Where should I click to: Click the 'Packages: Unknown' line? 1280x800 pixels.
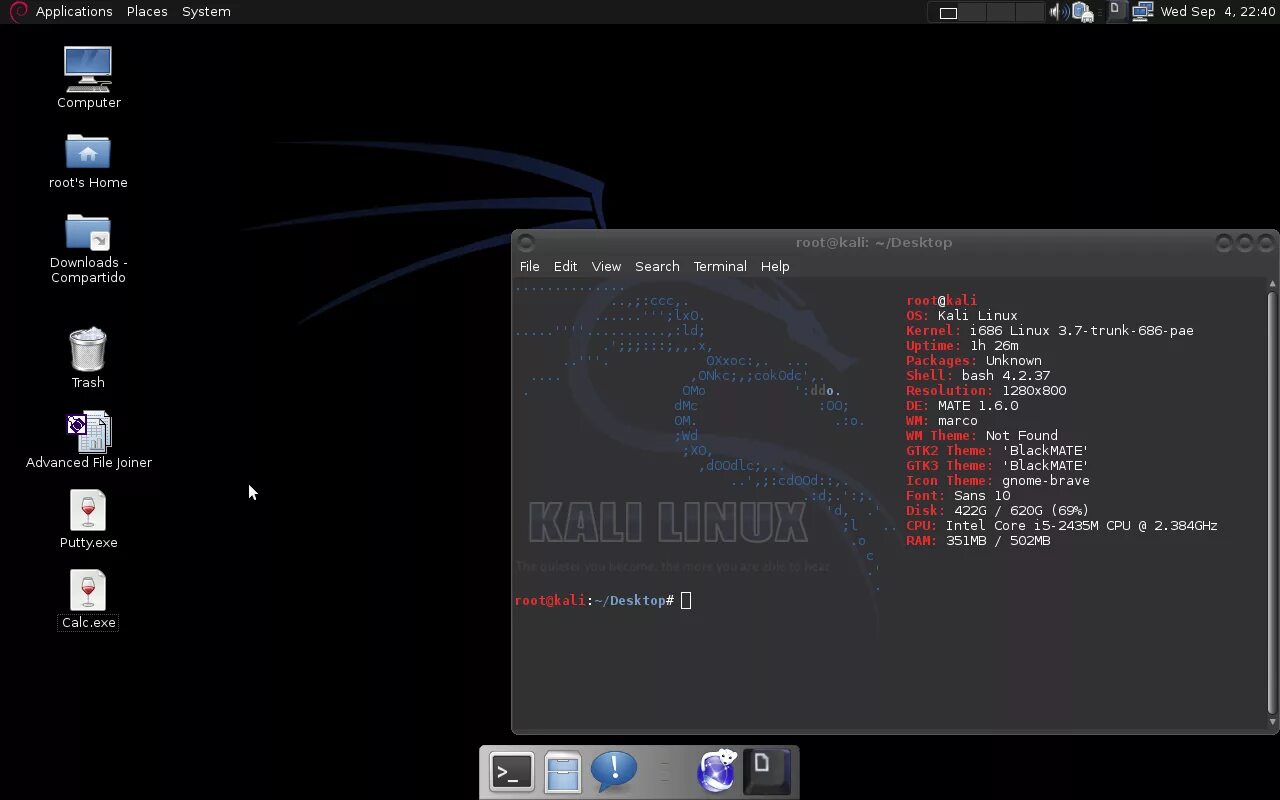point(974,360)
